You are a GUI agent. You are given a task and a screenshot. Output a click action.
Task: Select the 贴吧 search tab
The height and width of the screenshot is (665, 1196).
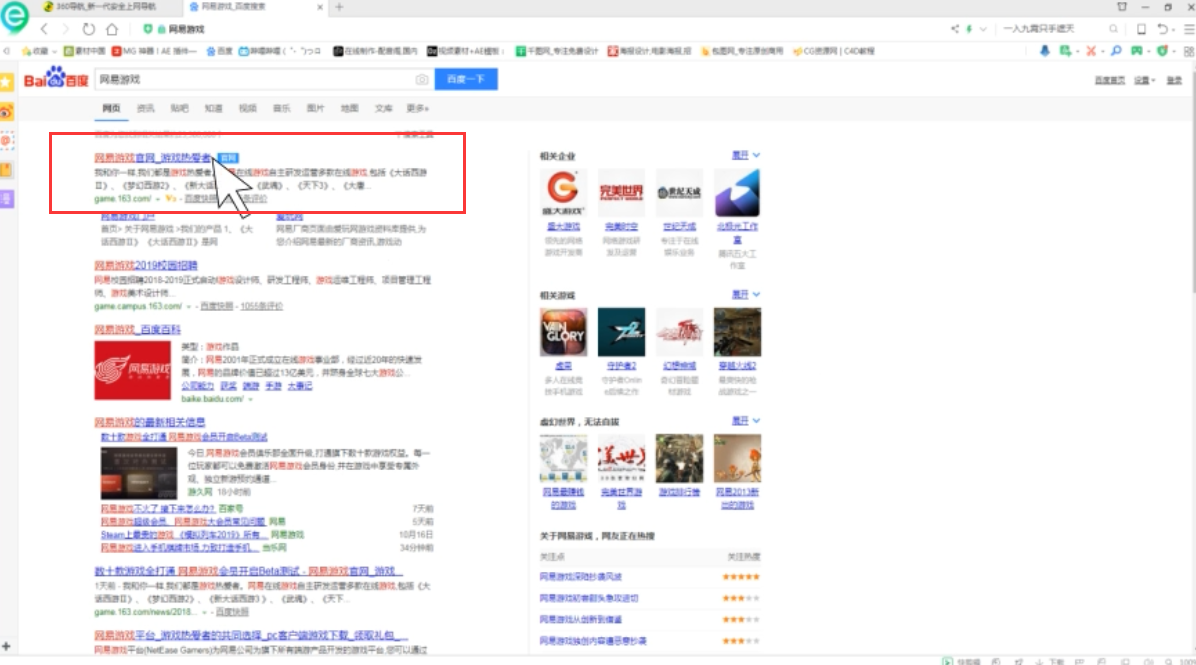tap(179, 108)
